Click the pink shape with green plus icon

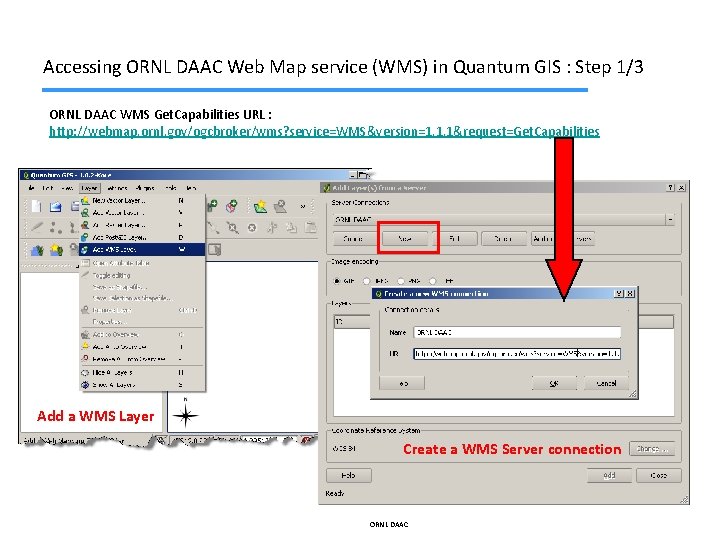tap(232, 207)
